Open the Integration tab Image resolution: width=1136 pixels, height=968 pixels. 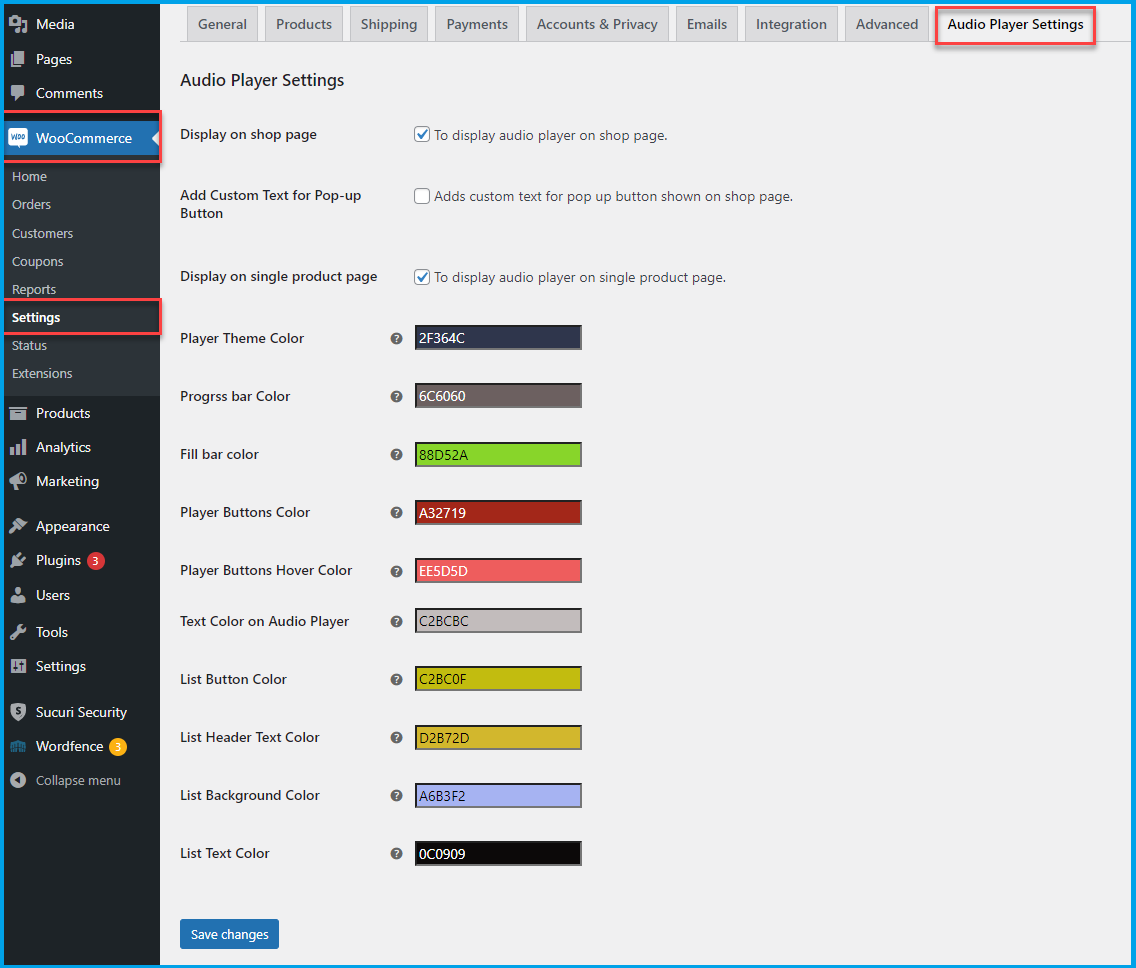(791, 24)
